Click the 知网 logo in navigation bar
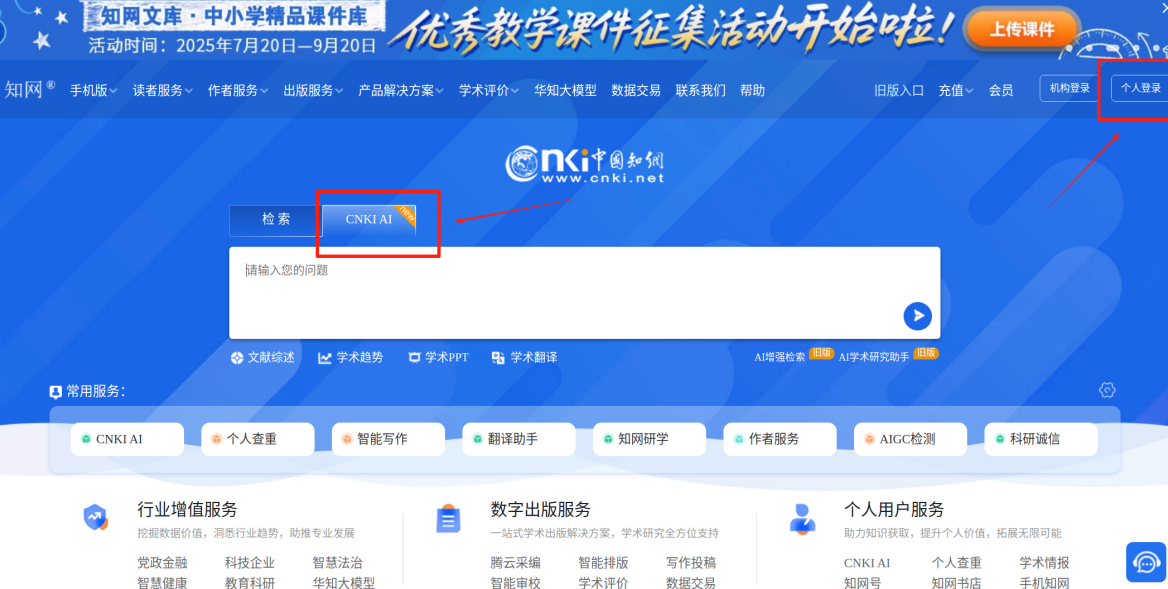The image size is (1168, 589). click(30, 89)
